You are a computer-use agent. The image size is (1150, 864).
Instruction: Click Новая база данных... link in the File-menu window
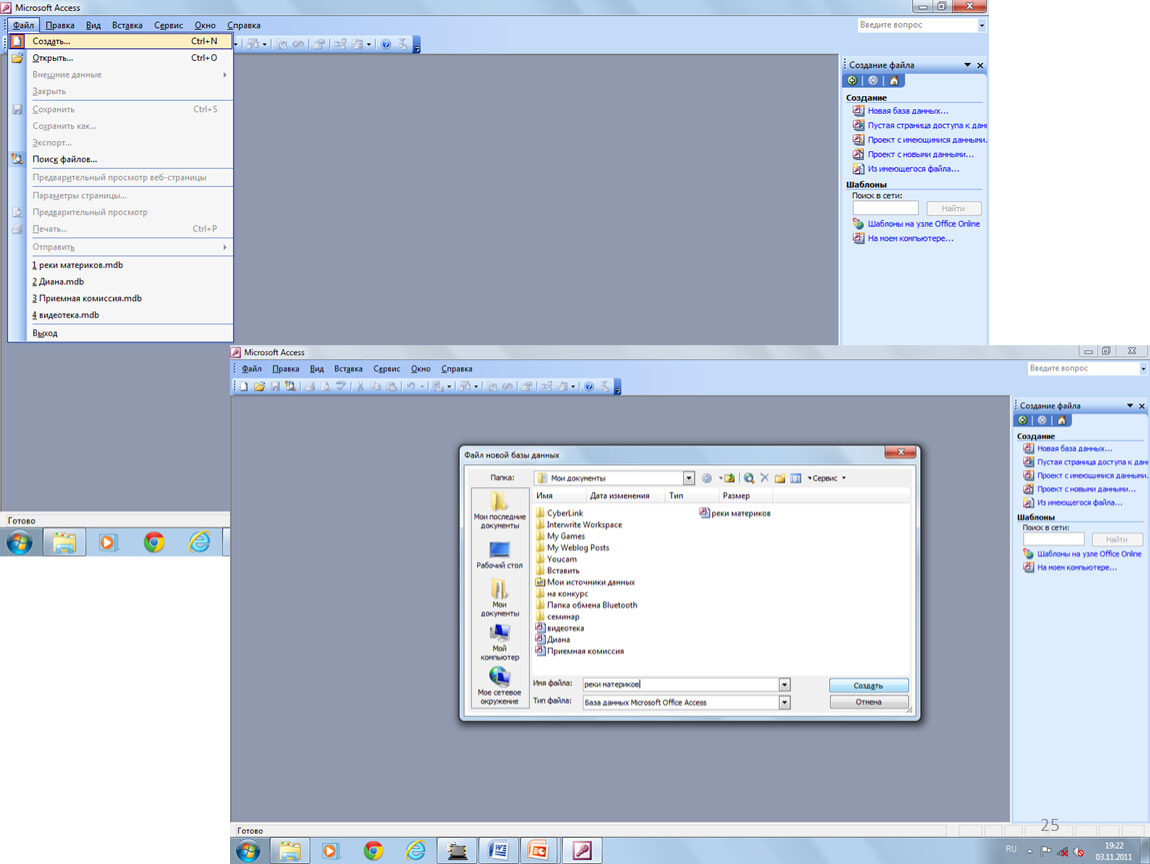tap(908, 111)
